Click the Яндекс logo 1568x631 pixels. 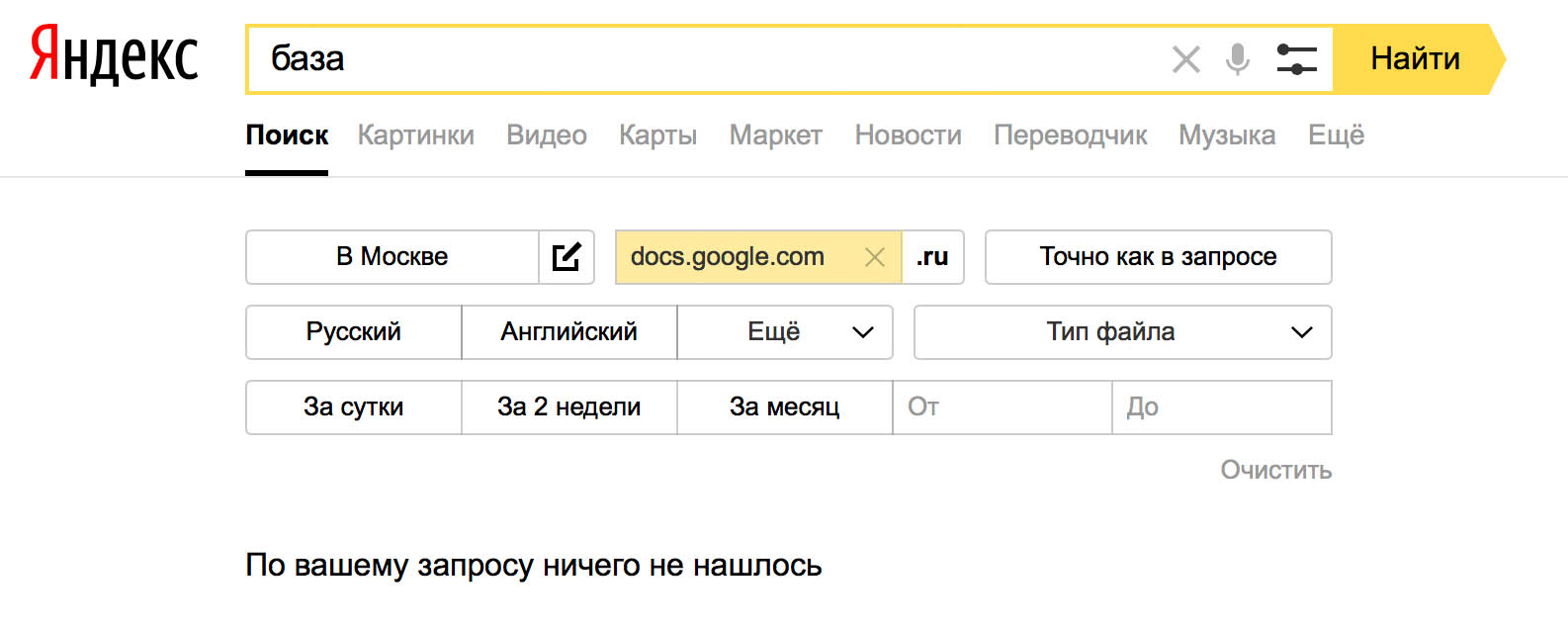click(x=114, y=55)
